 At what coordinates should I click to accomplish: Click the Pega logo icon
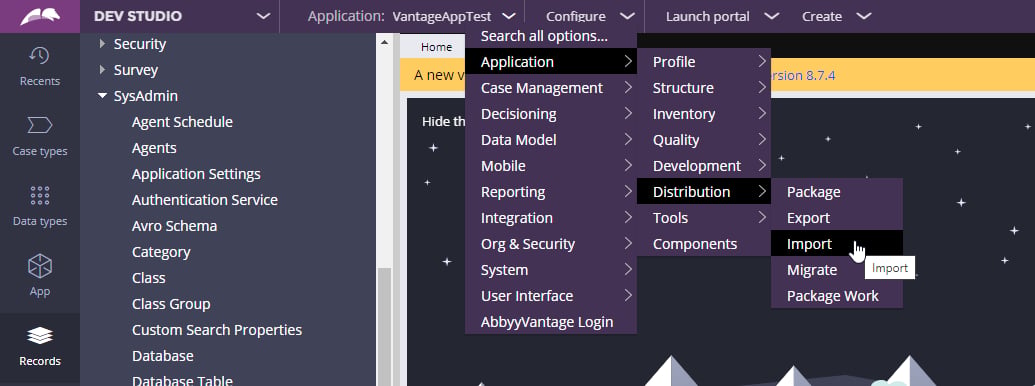(x=40, y=16)
